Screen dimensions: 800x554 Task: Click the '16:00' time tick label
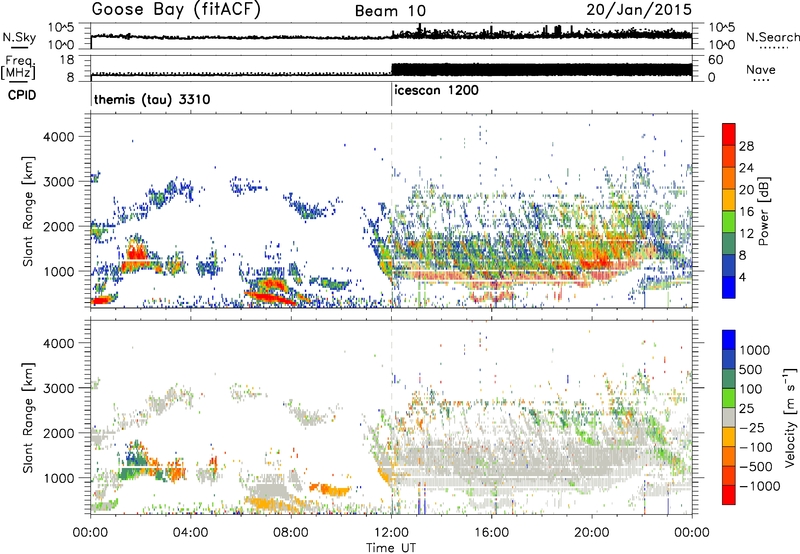491,533
